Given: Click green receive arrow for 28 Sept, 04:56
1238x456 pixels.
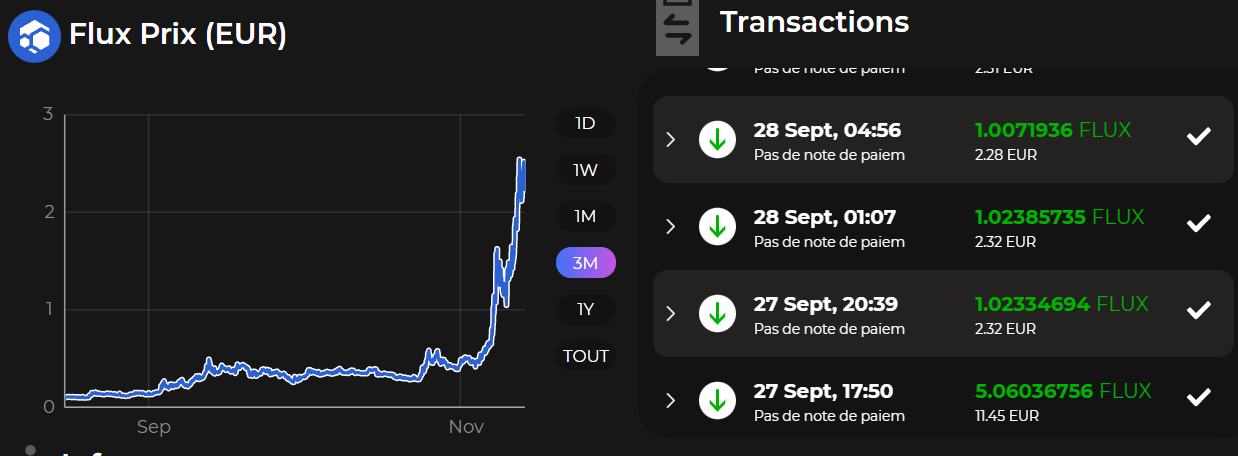Looking at the screenshot, I should click(716, 140).
